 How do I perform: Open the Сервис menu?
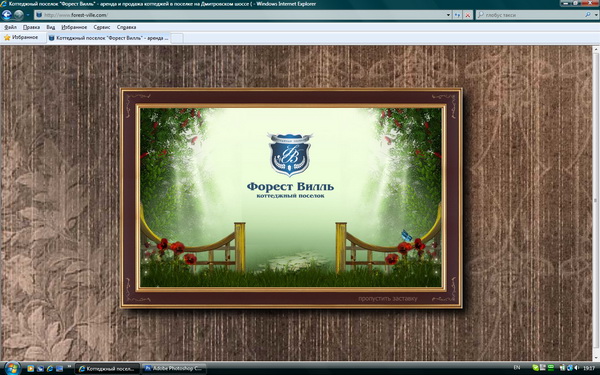(102, 27)
